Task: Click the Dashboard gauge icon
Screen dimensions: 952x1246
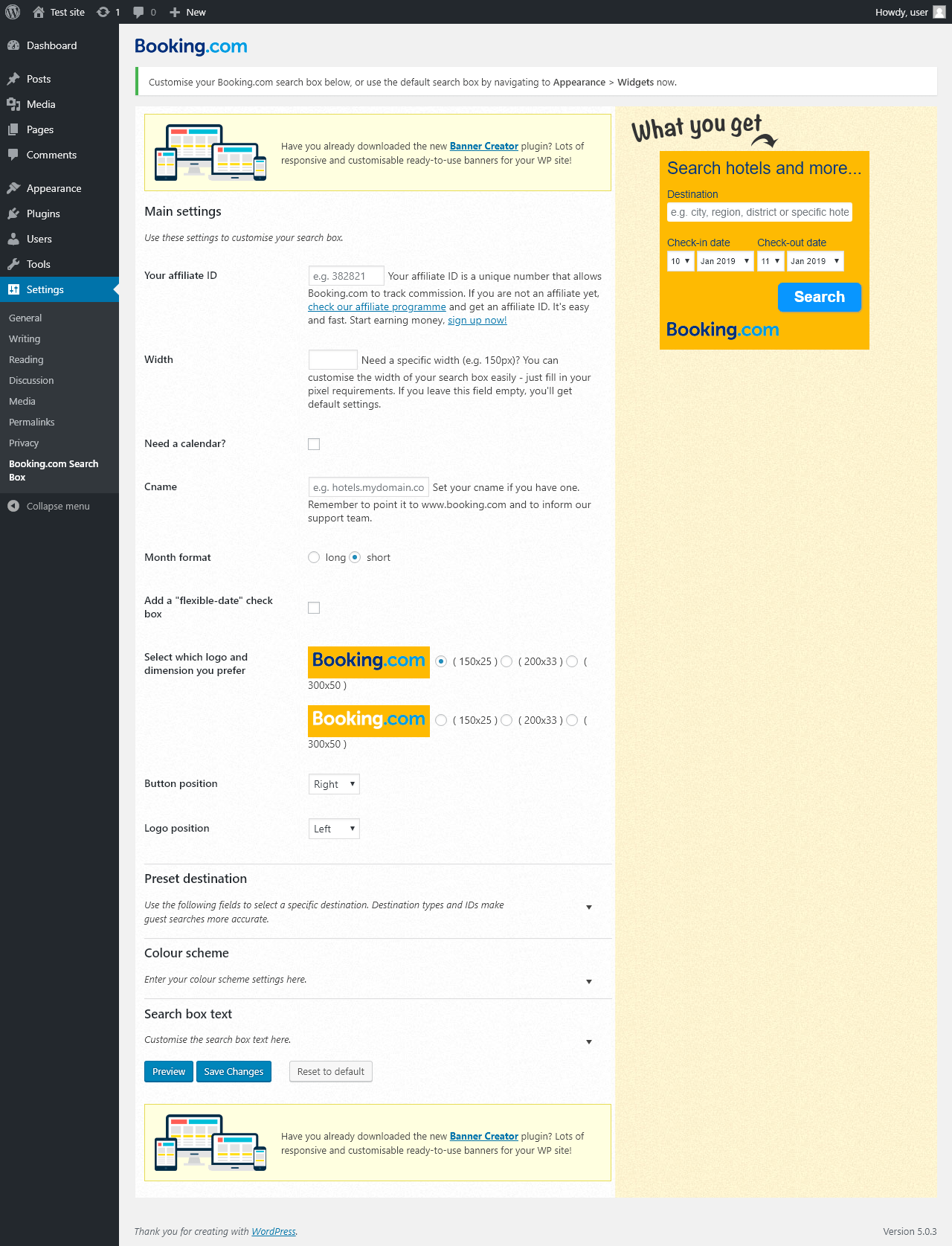Action: [x=13, y=45]
